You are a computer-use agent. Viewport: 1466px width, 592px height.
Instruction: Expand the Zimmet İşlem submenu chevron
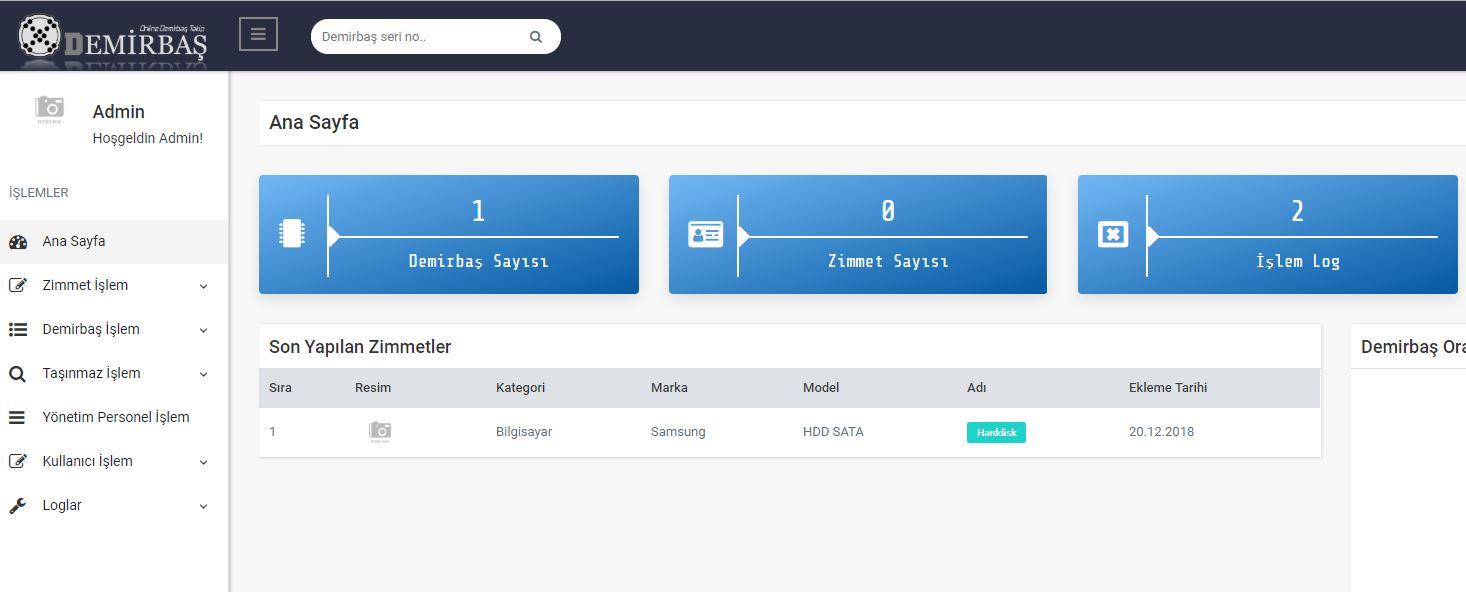[204, 286]
